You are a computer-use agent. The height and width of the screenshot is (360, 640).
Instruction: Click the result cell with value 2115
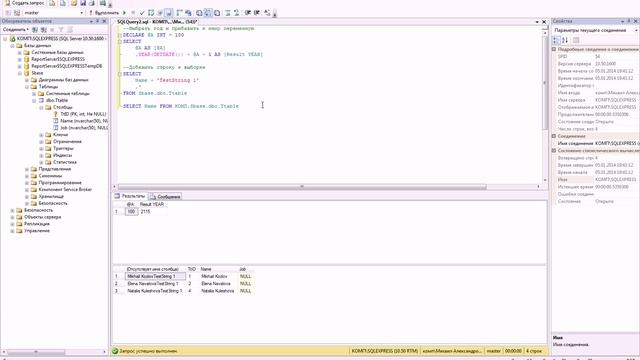pos(152,211)
